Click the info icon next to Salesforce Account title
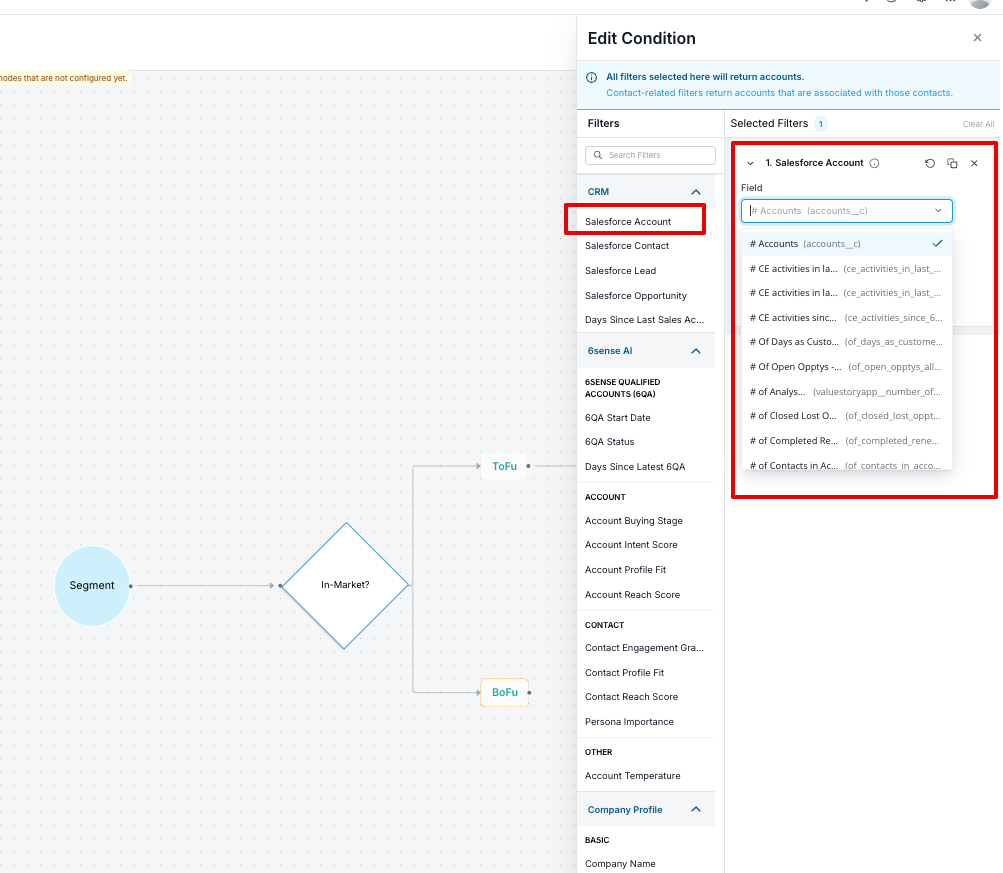 (874, 163)
